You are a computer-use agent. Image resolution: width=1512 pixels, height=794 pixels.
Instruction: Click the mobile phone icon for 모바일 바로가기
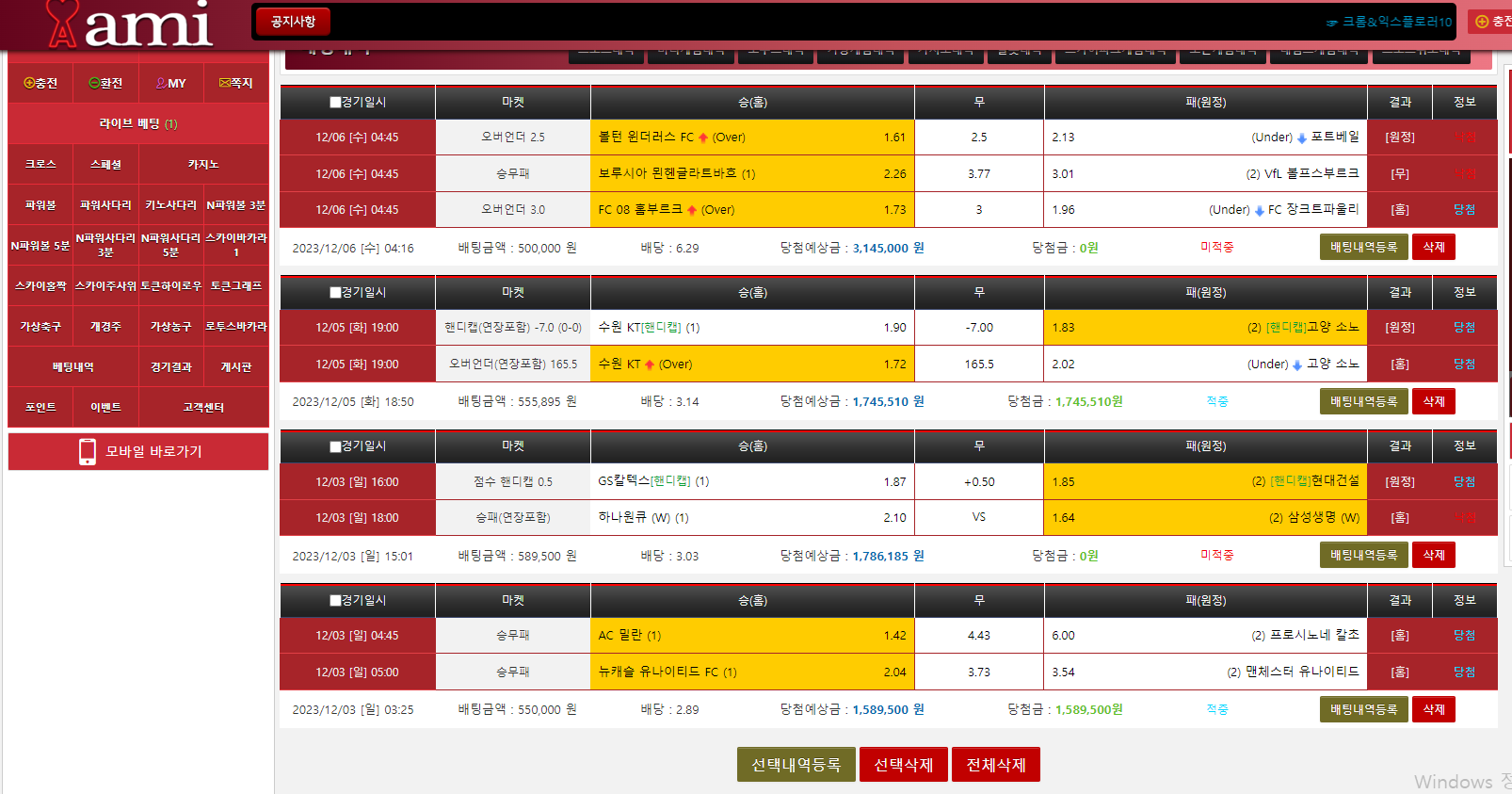[88, 451]
